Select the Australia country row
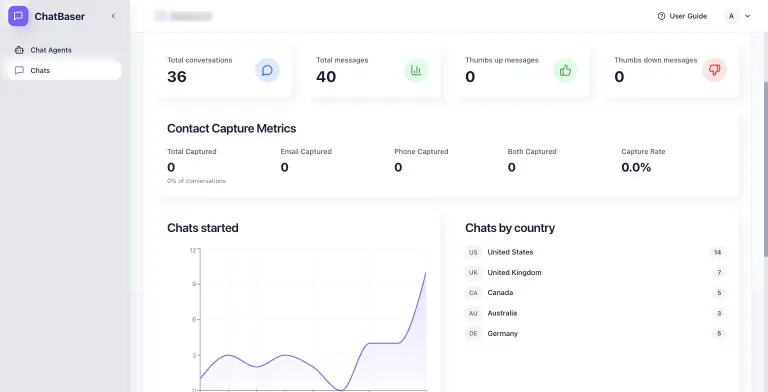 (595, 313)
